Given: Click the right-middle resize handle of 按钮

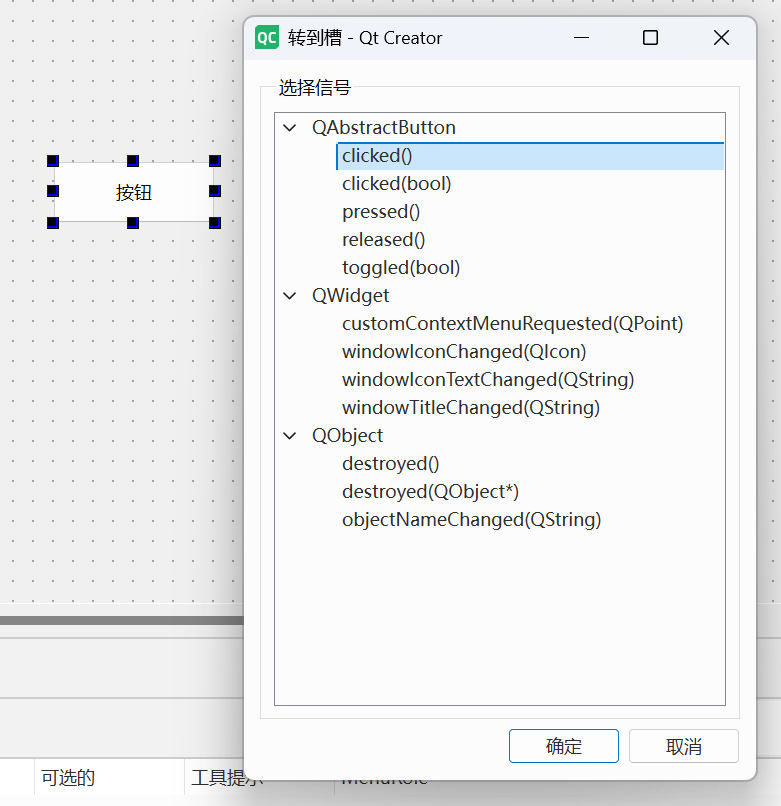Looking at the screenshot, I should [x=215, y=191].
